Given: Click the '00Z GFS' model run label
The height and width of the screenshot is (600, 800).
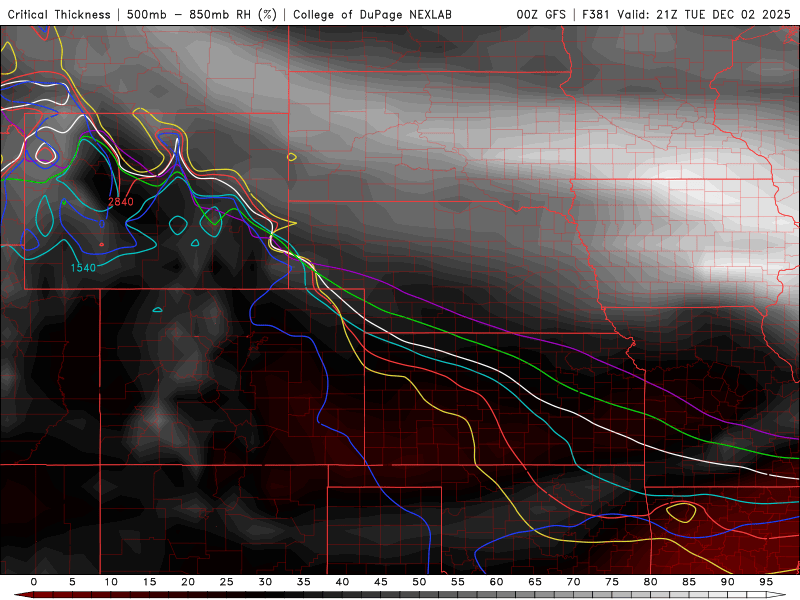Looking at the screenshot, I should tap(541, 14).
